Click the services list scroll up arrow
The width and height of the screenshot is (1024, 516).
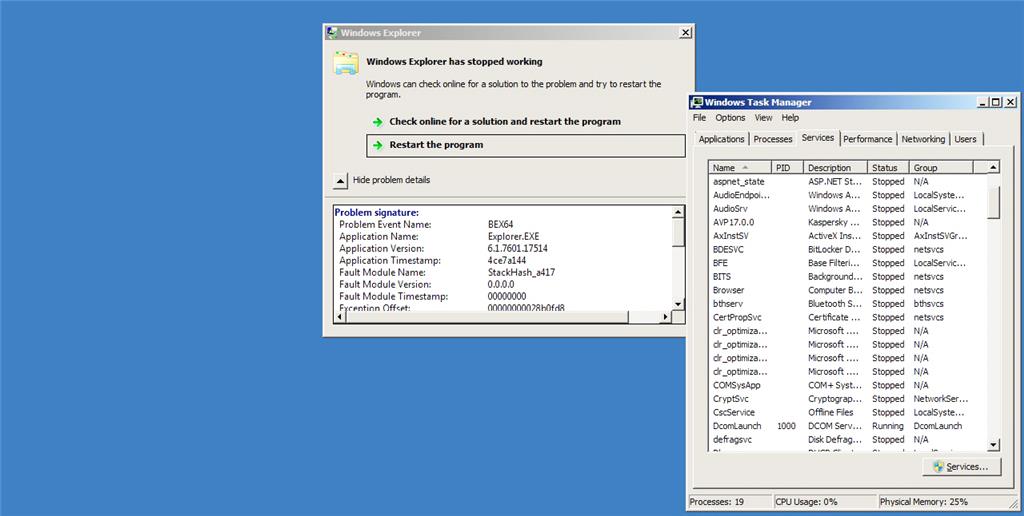pos(993,168)
